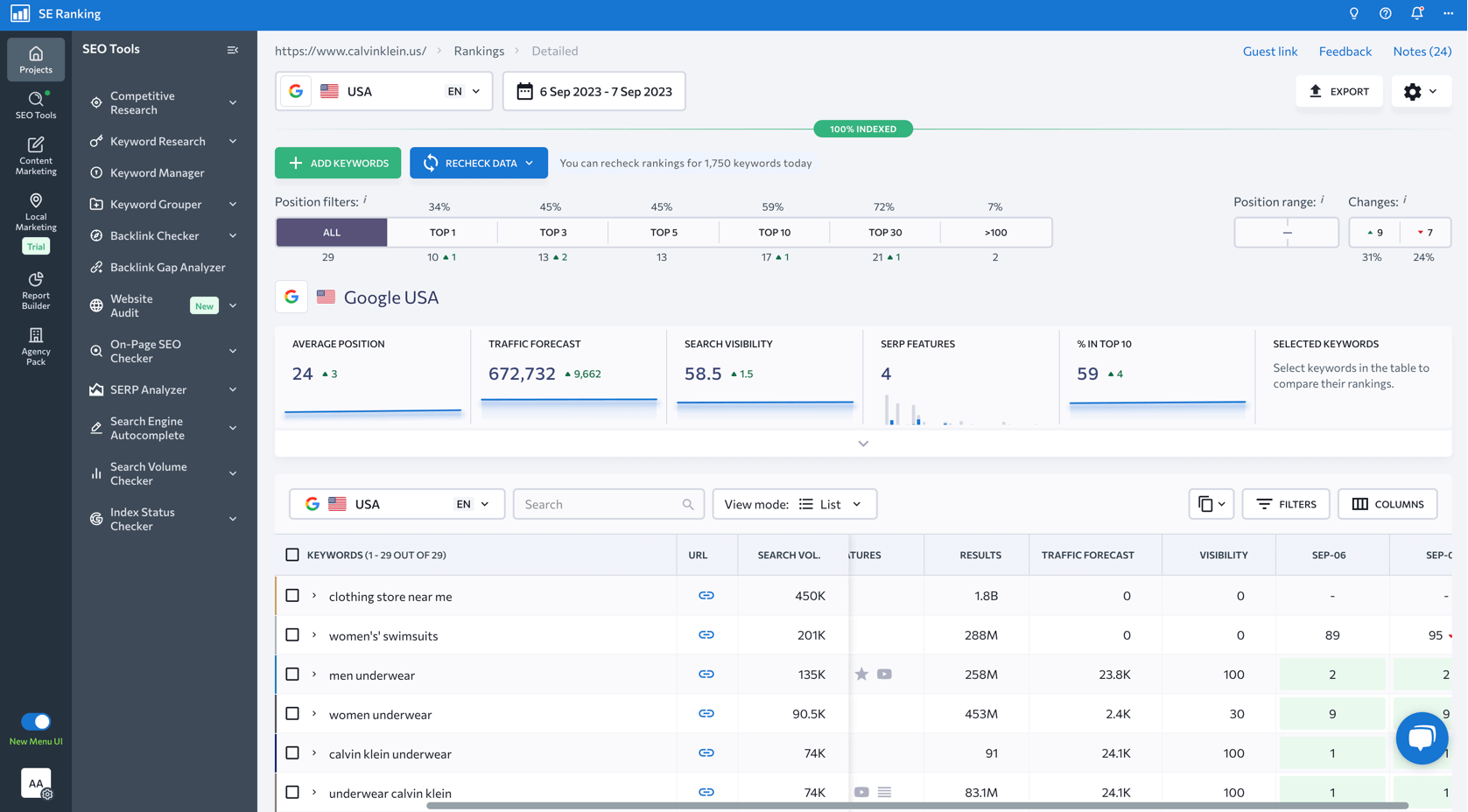Open the Agency Pack sidebar icon
1468x812 pixels.
point(36,337)
